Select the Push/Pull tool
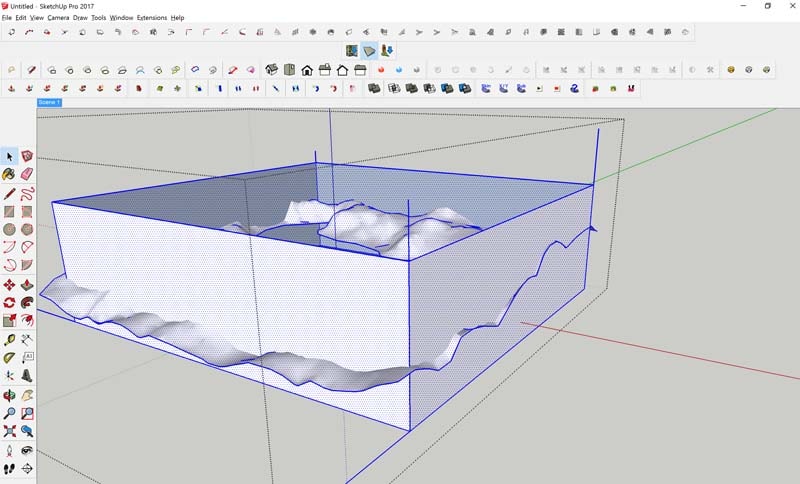Image resolution: width=800 pixels, height=484 pixels. 27,285
